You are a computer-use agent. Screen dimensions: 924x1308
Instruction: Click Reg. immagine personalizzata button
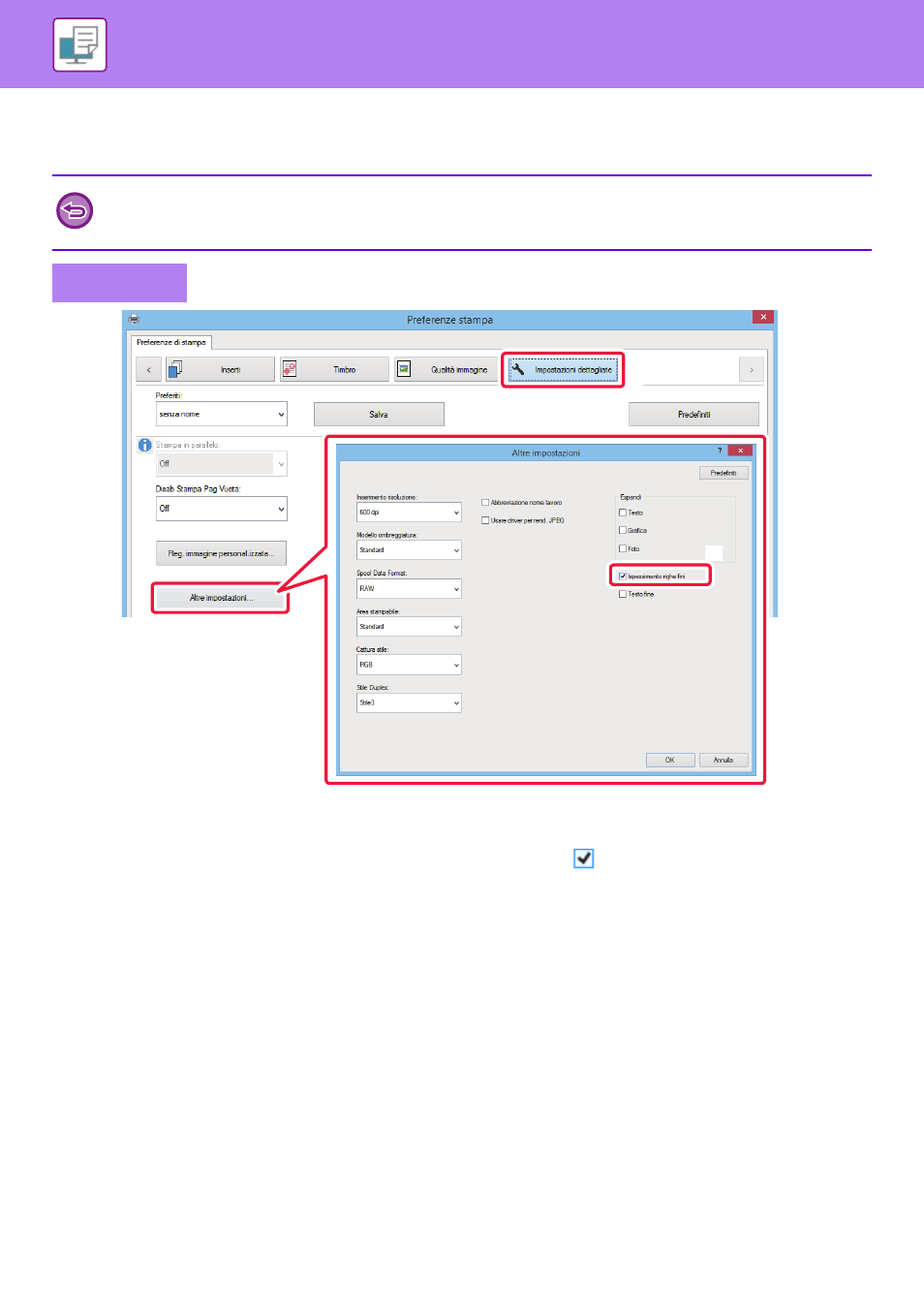pyautogui.click(x=221, y=553)
